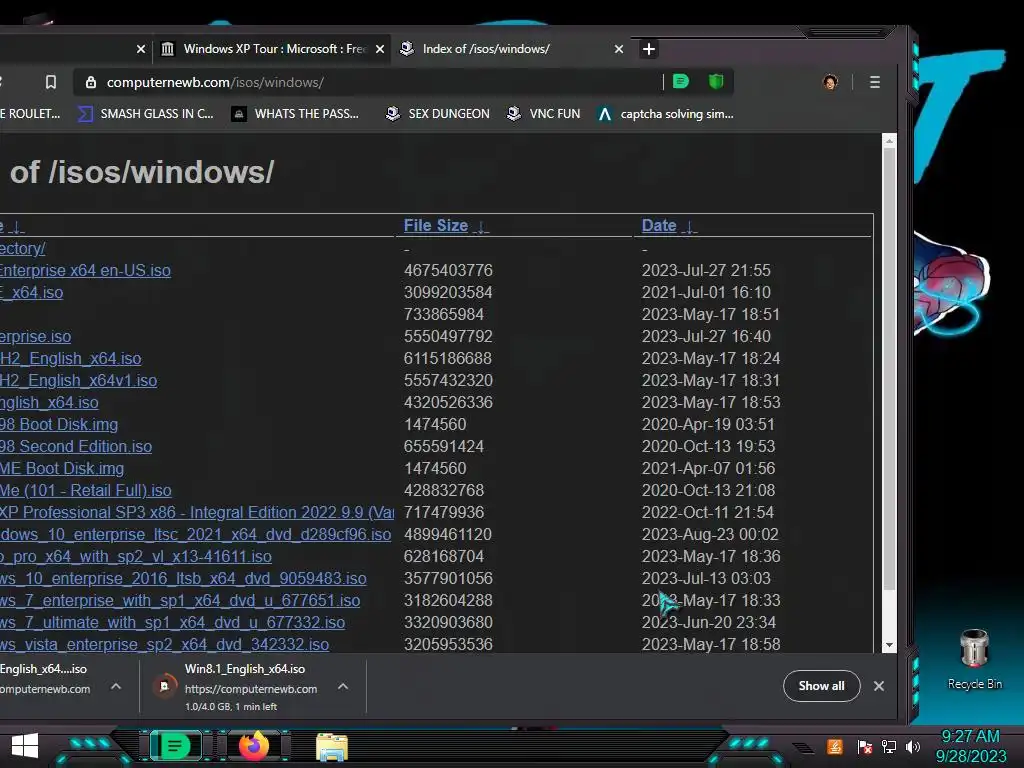This screenshot has width=1024, height=768.
Task: Download 98 Second Edition.iso
Action: point(76,447)
